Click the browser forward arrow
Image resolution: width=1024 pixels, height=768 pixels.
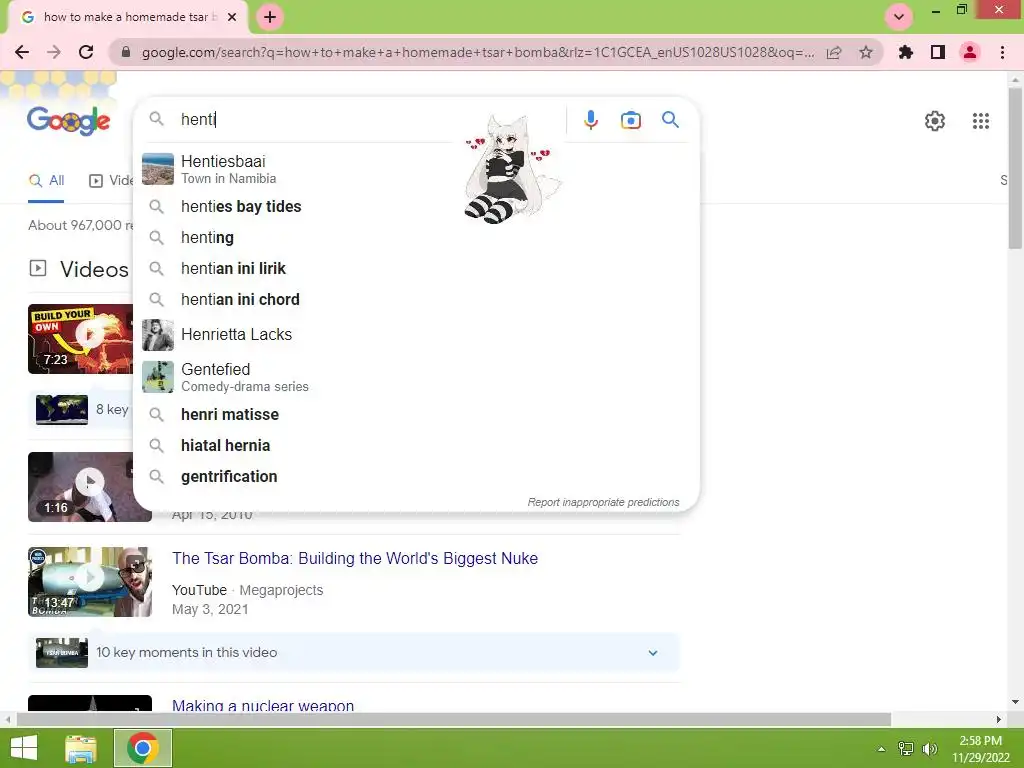pos(54,52)
